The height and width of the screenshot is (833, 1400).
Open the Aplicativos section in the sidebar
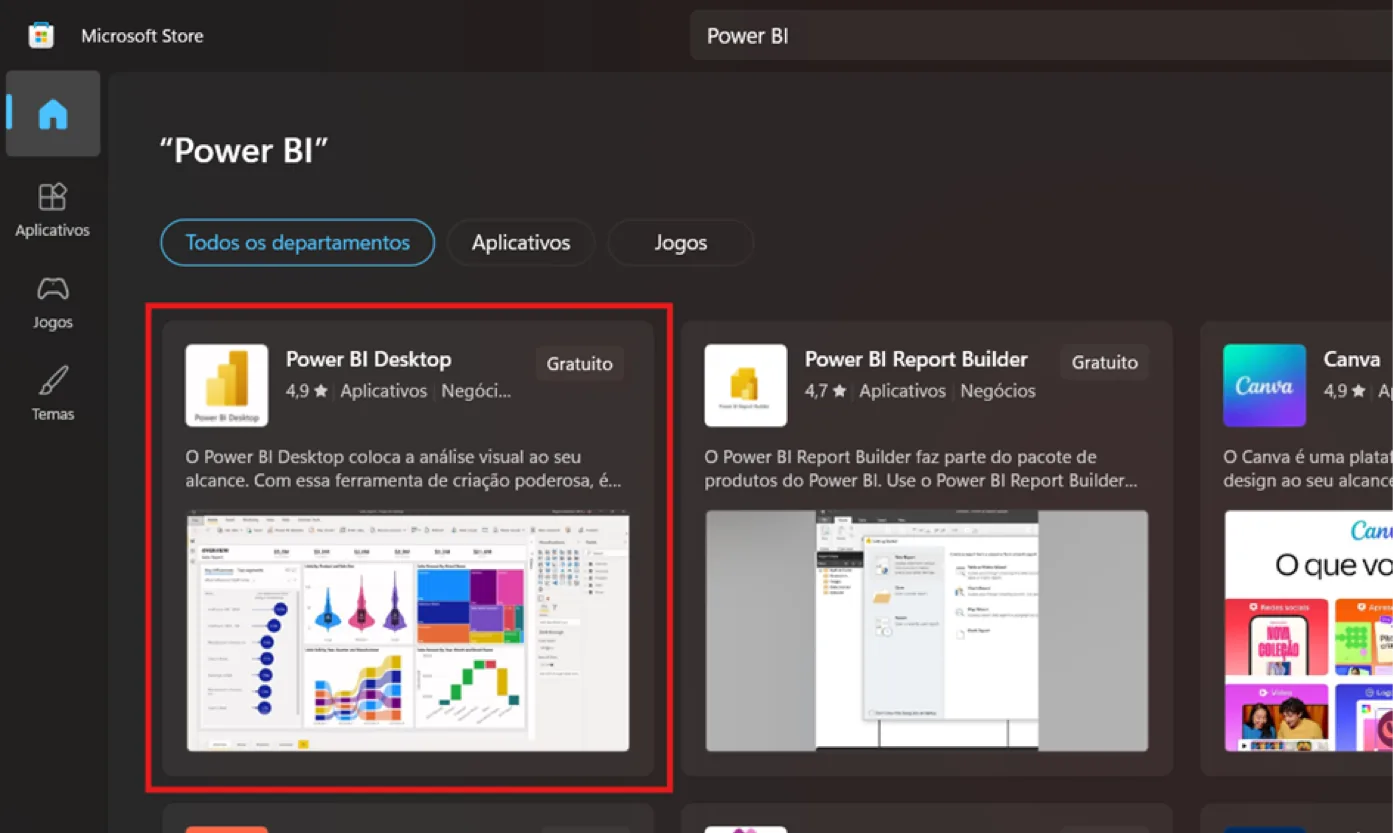click(53, 210)
